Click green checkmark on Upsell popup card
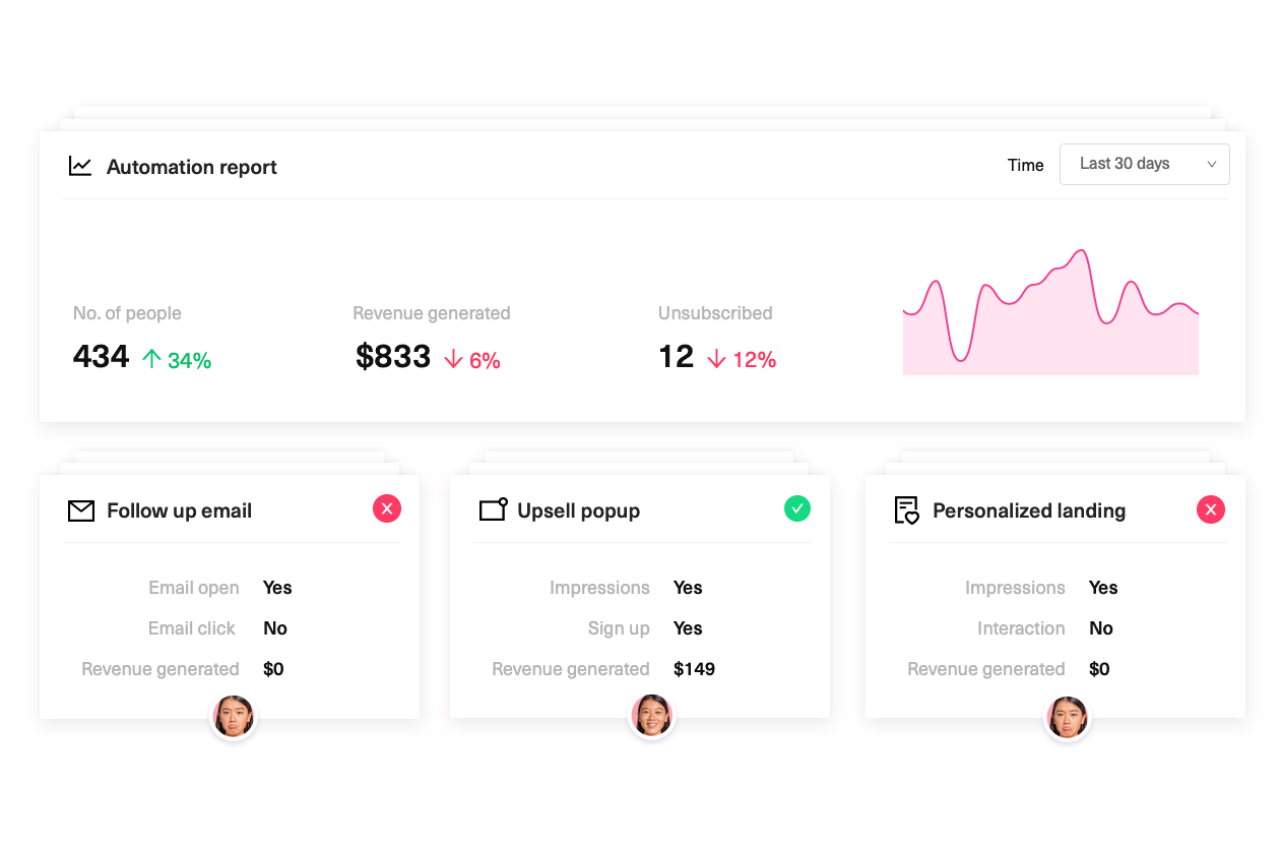 (x=797, y=509)
